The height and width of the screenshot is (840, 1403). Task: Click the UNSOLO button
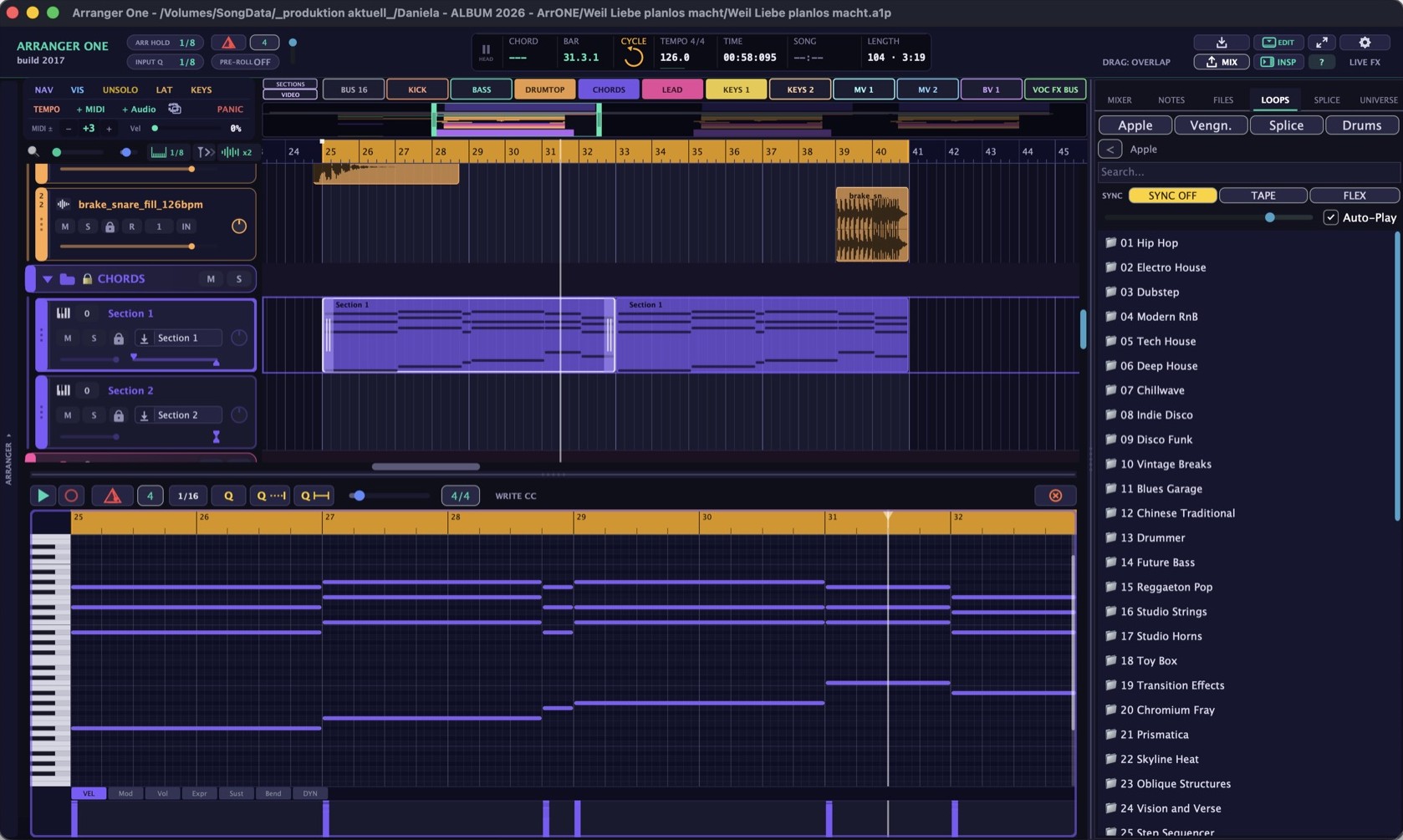(x=120, y=90)
